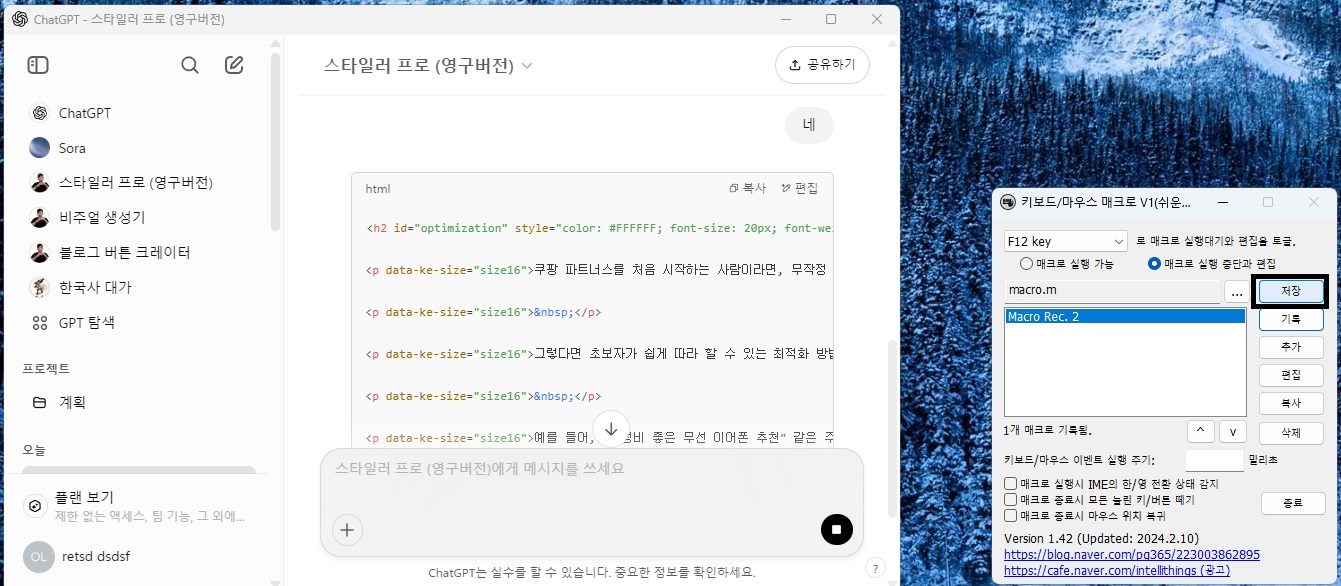
Task: Move macro up with ^ button
Action: (x=1201, y=431)
